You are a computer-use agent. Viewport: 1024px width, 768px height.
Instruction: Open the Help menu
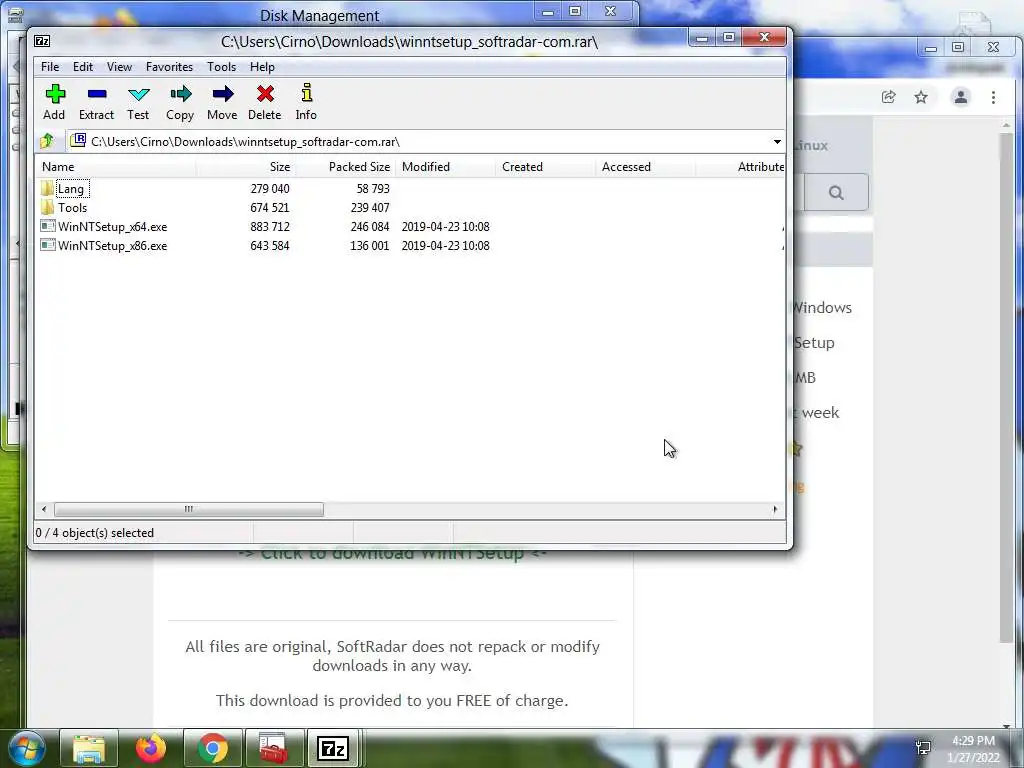click(x=262, y=67)
